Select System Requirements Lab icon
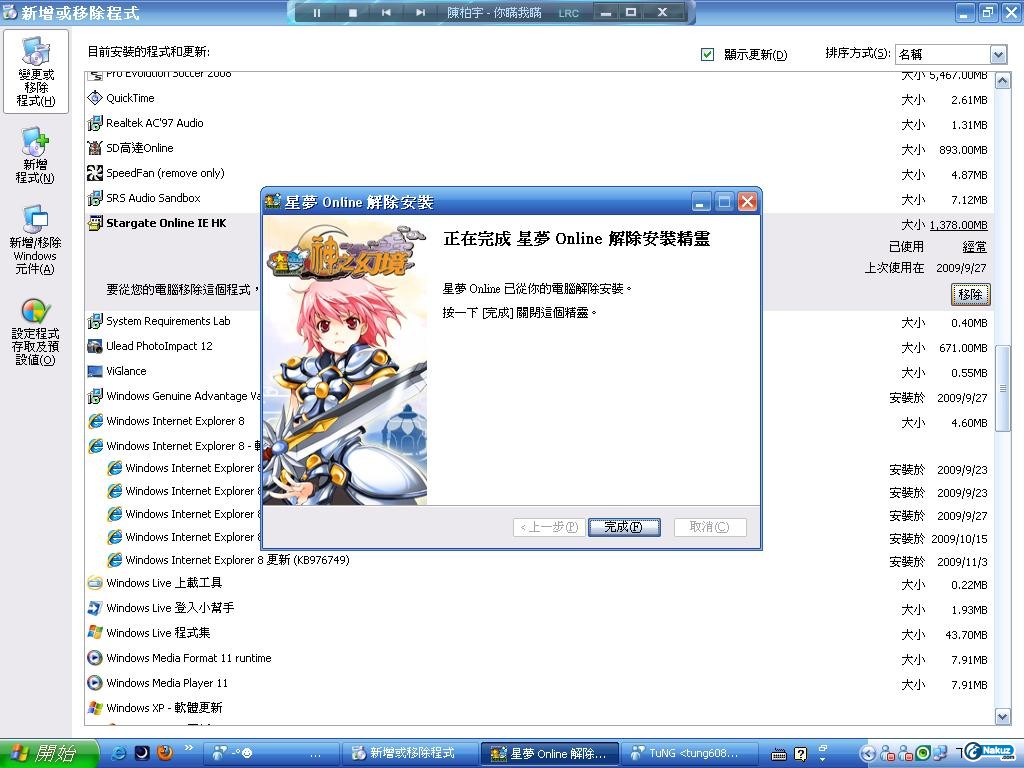The height and width of the screenshot is (768, 1024). [x=95, y=321]
